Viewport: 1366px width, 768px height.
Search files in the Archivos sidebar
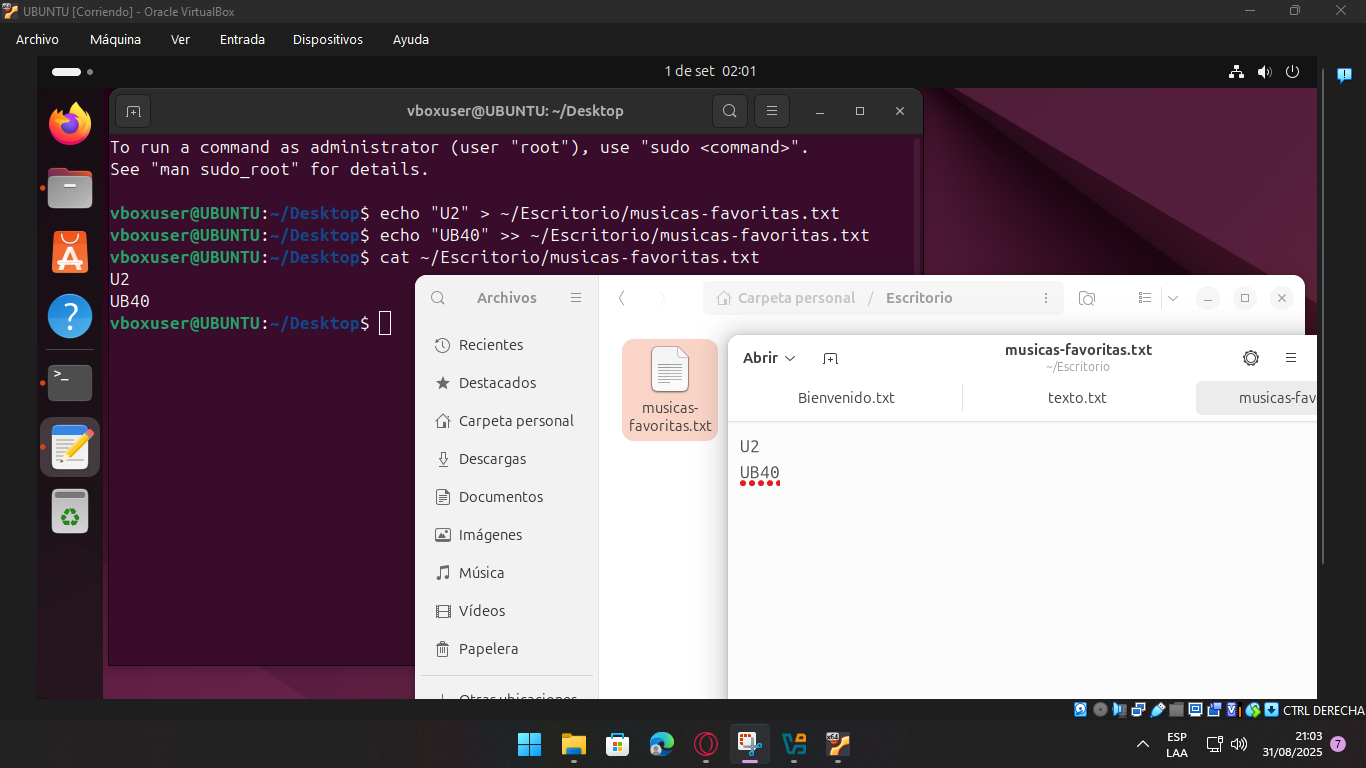(x=438, y=298)
